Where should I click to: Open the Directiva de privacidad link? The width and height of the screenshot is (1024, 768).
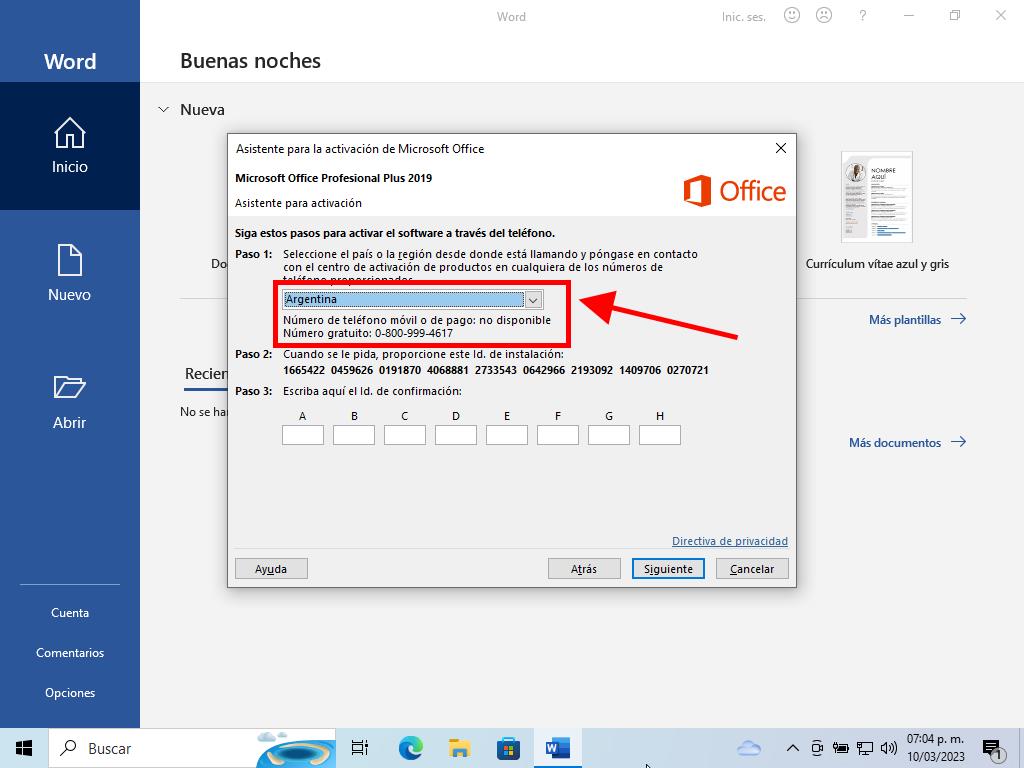[x=729, y=541]
